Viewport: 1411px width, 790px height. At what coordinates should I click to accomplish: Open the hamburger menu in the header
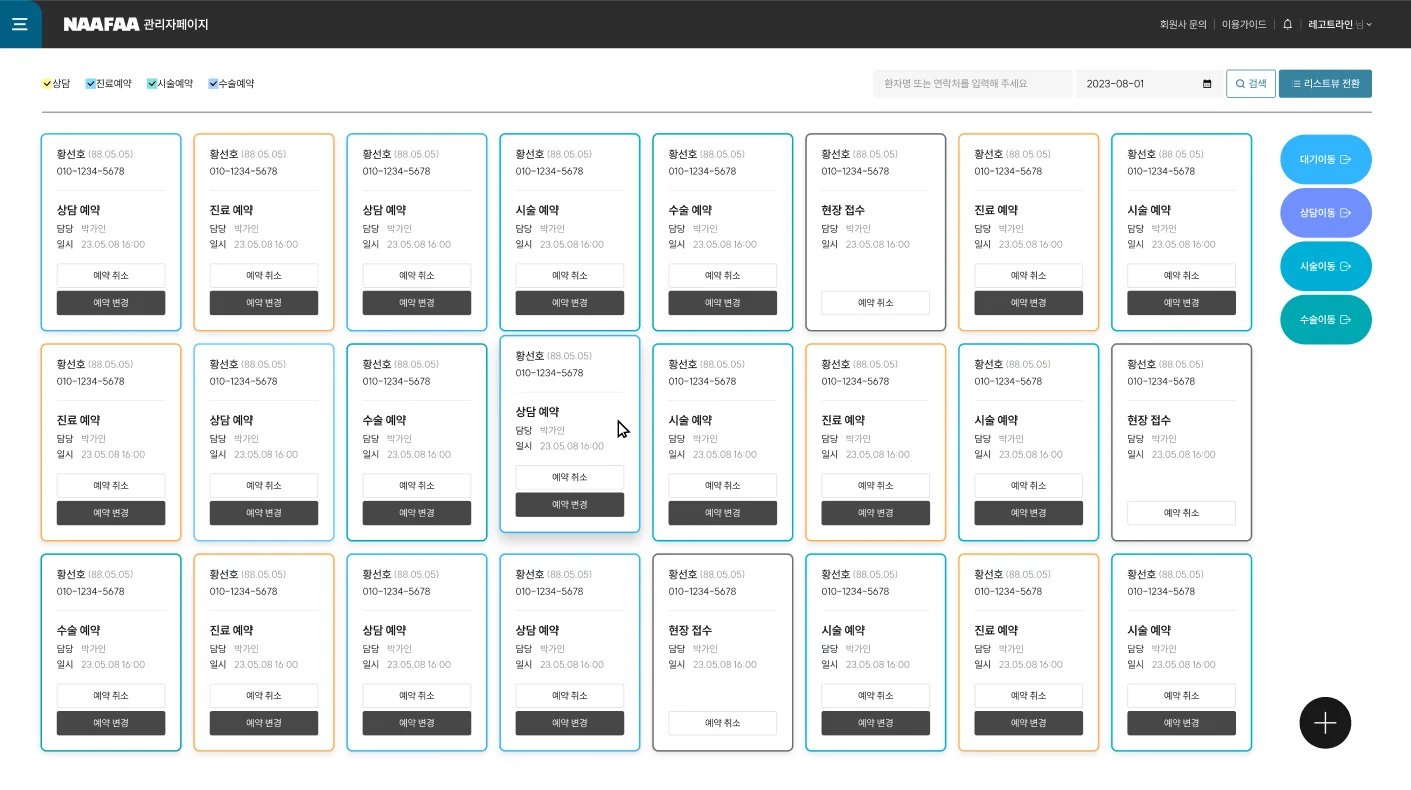(x=20, y=24)
